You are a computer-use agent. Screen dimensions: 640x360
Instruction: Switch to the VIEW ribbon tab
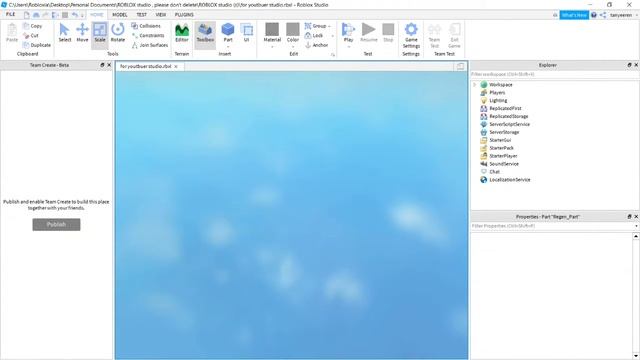coord(161,14)
